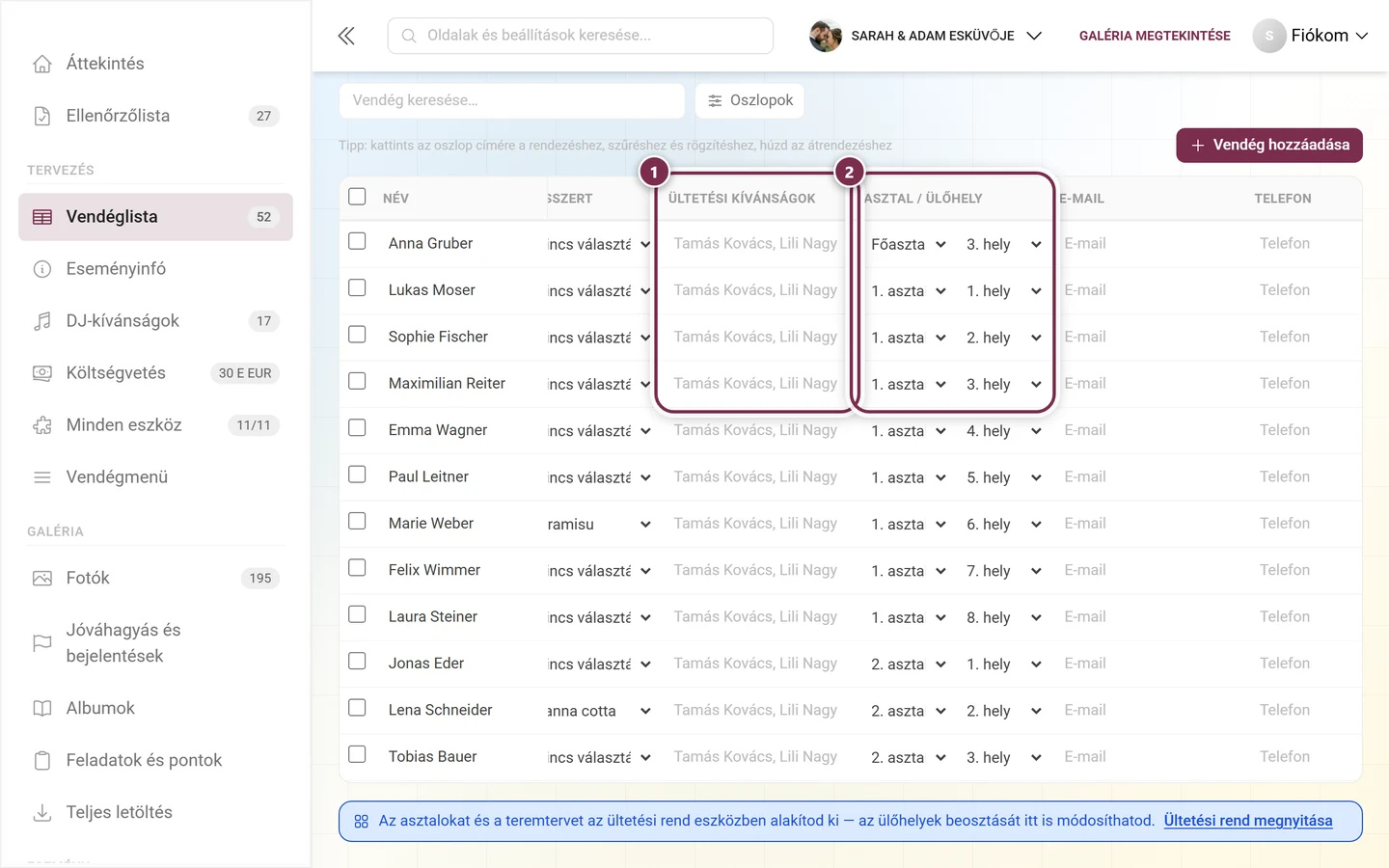Screen dimensions: 1389x868
Task: Open the SARAH & ADAM ESKÜVŐJE event dropdown
Action: (x=926, y=36)
